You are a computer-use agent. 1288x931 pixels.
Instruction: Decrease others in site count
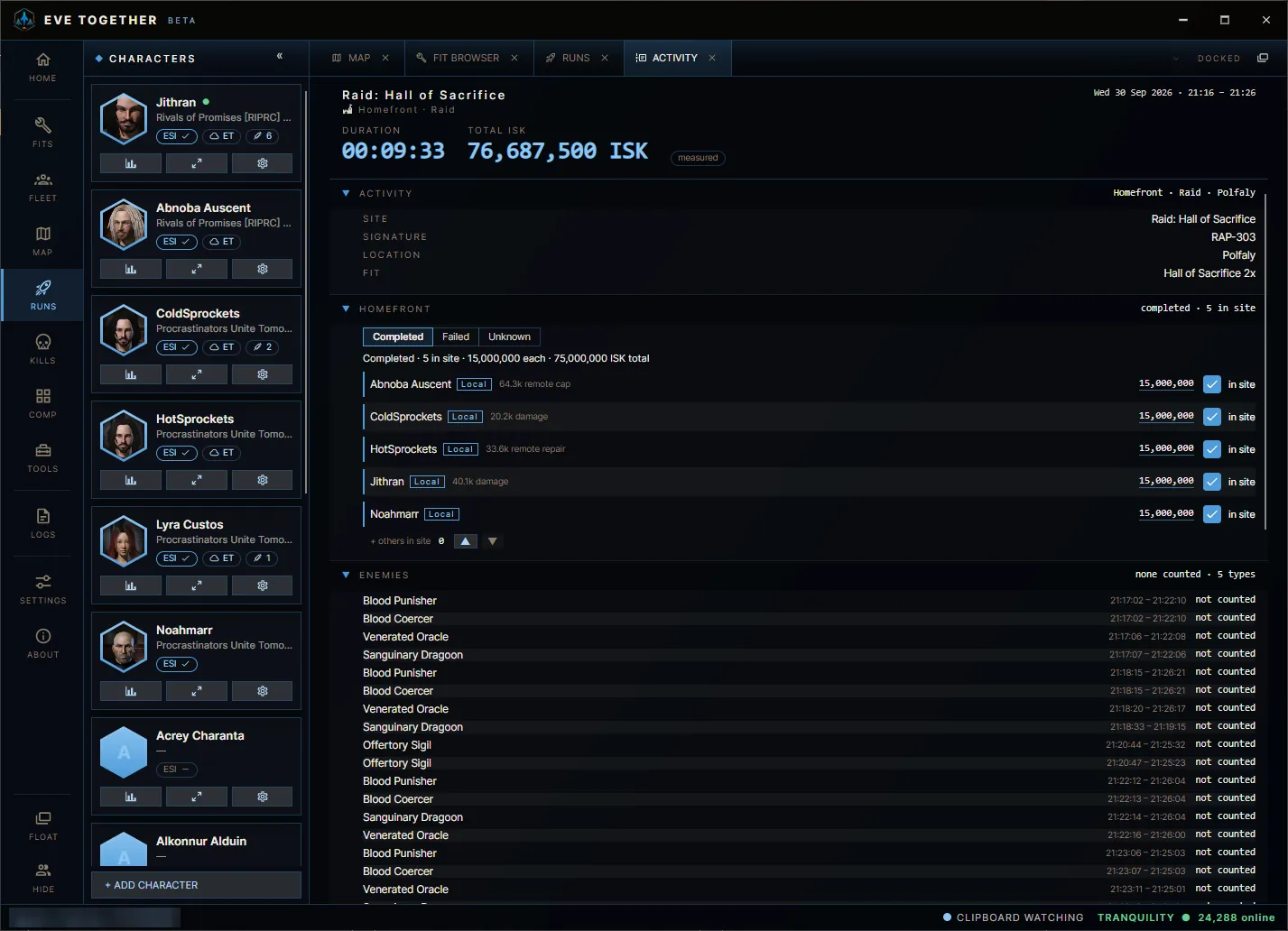click(492, 541)
